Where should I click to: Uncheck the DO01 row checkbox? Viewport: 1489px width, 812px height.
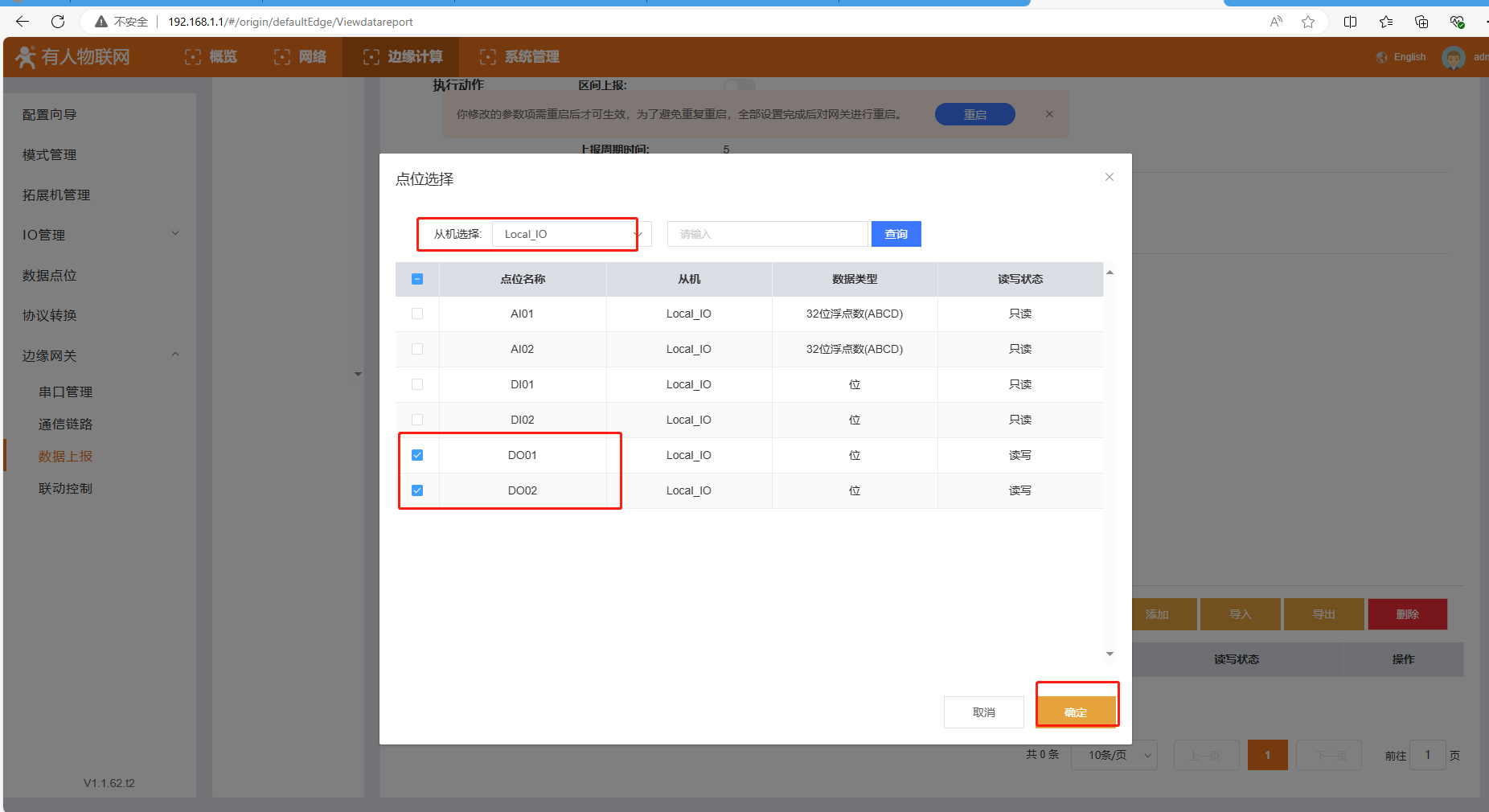click(417, 455)
